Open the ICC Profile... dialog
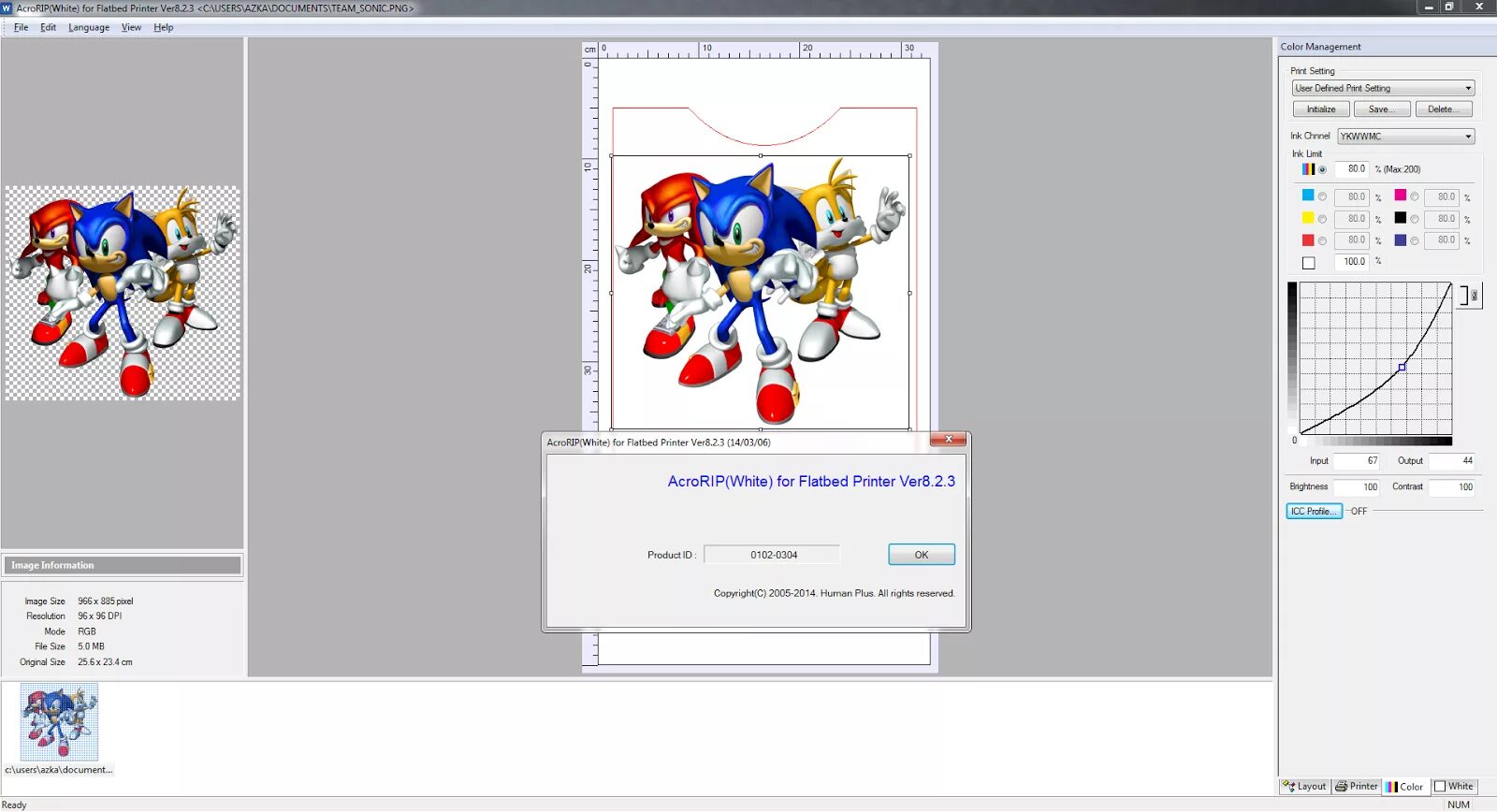The image size is (1497, 812). point(1315,511)
